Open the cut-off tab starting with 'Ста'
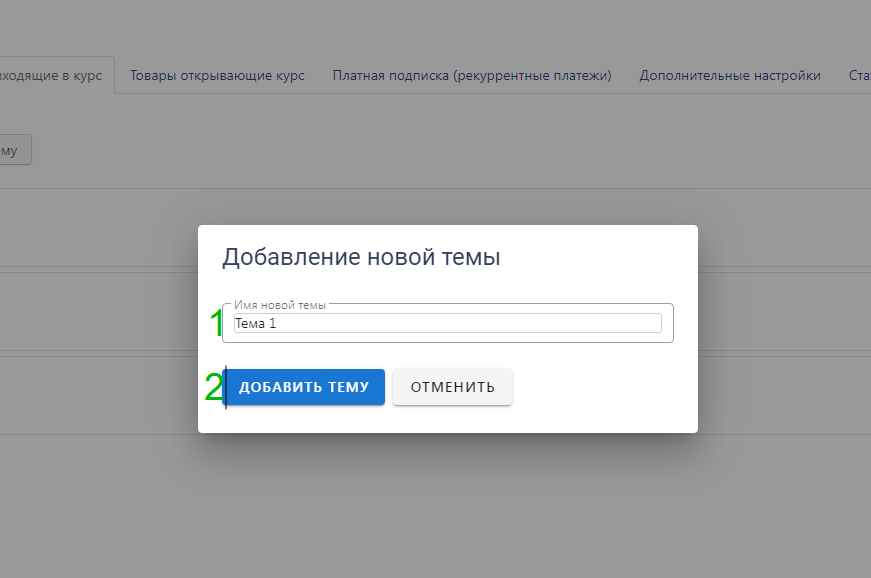Image resolution: width=871 pixels, height=578 pixels. [x=858, y=75]
